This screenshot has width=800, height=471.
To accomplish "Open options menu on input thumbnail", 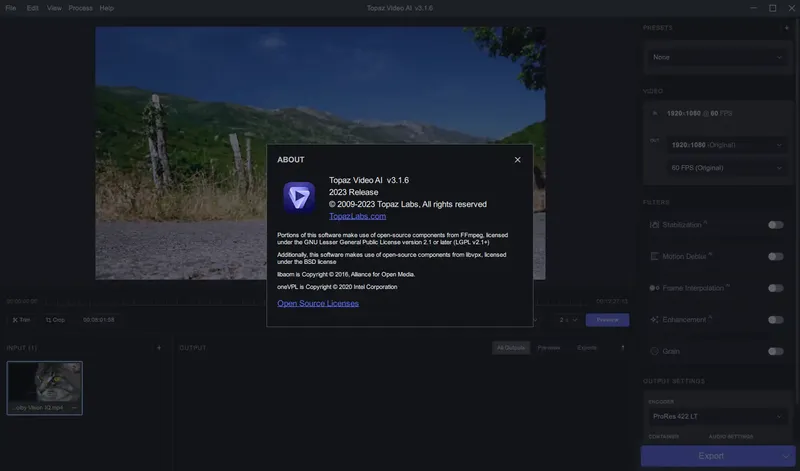I will pos(74,408).
